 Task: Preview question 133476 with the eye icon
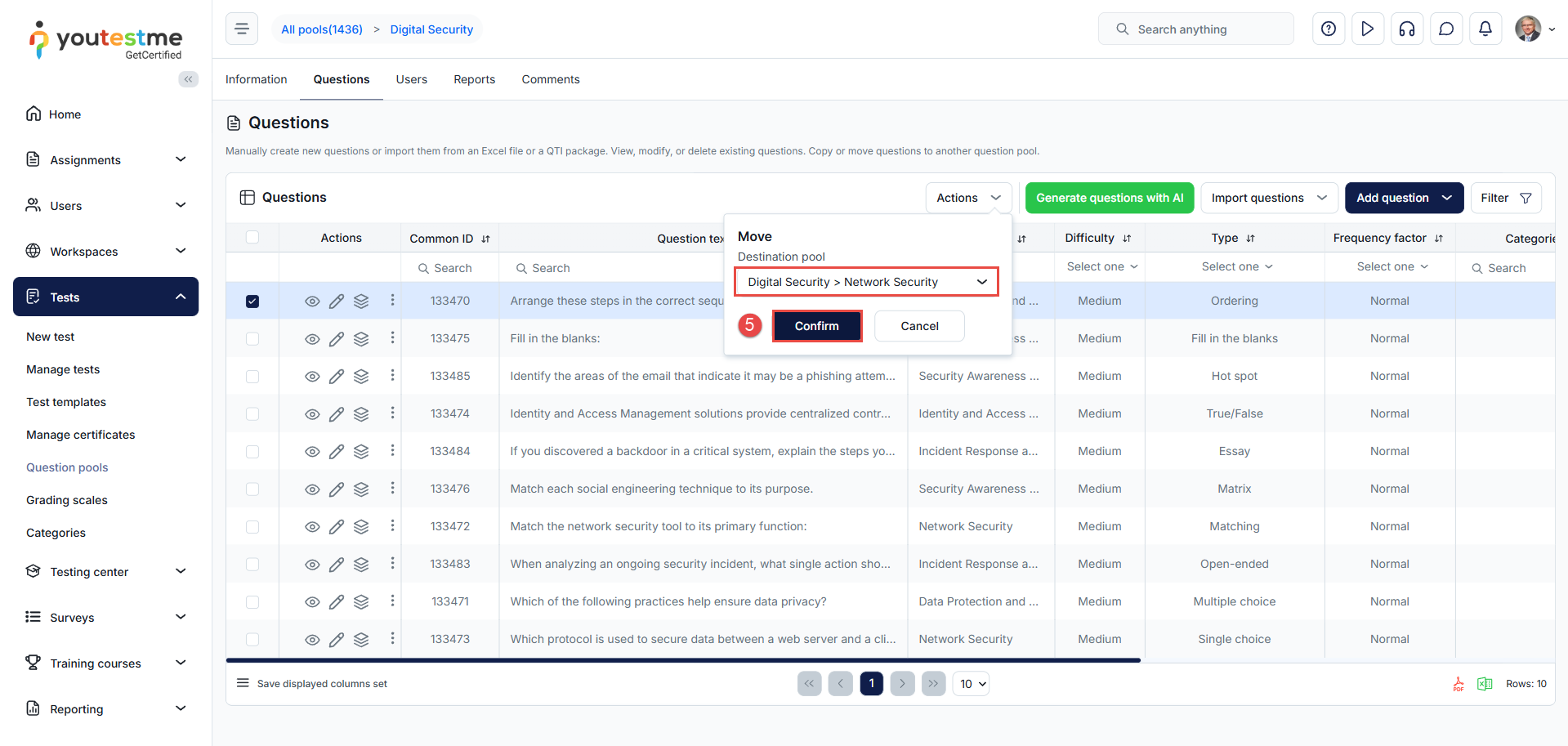coord(312,489)
